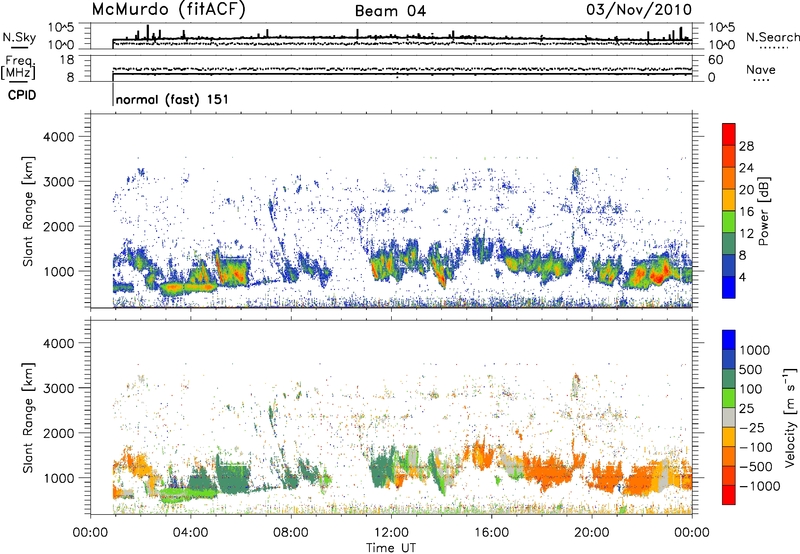Click the red bottom of velocity color bar
This screenshot has width=800, height=554.
coord(729,495)
